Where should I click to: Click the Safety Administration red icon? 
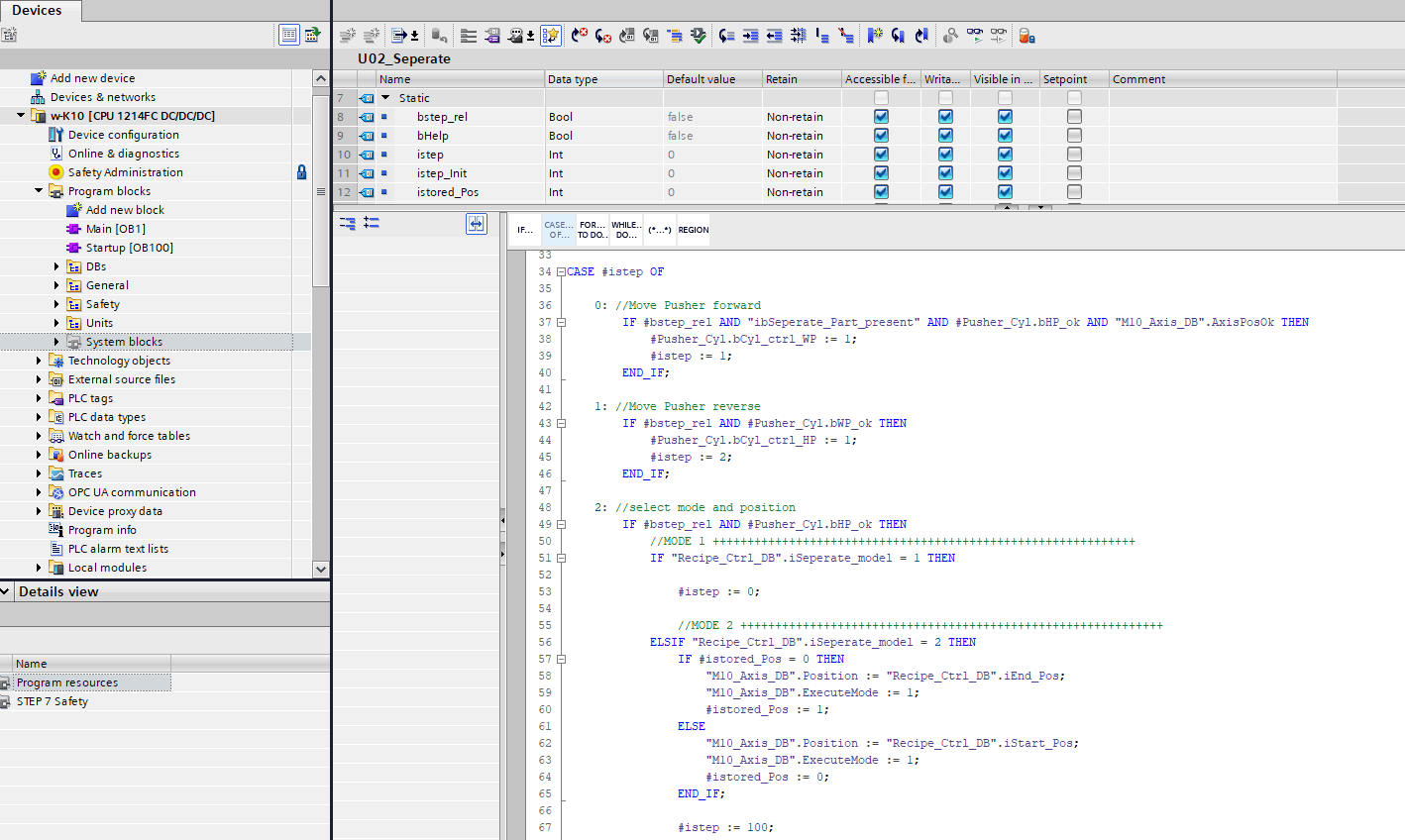coord(56,172)
